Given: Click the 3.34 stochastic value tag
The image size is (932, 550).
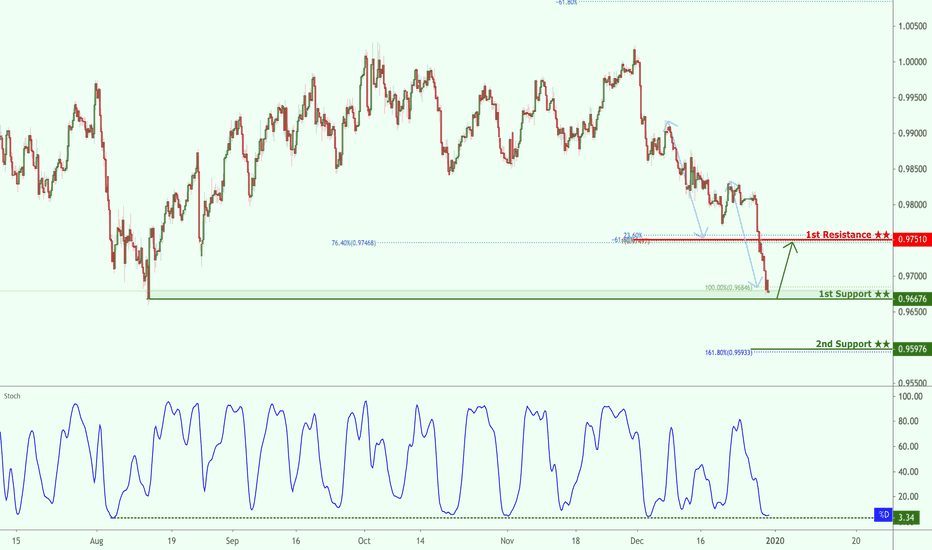Looking at the screenshot, I should coord(906,518).
